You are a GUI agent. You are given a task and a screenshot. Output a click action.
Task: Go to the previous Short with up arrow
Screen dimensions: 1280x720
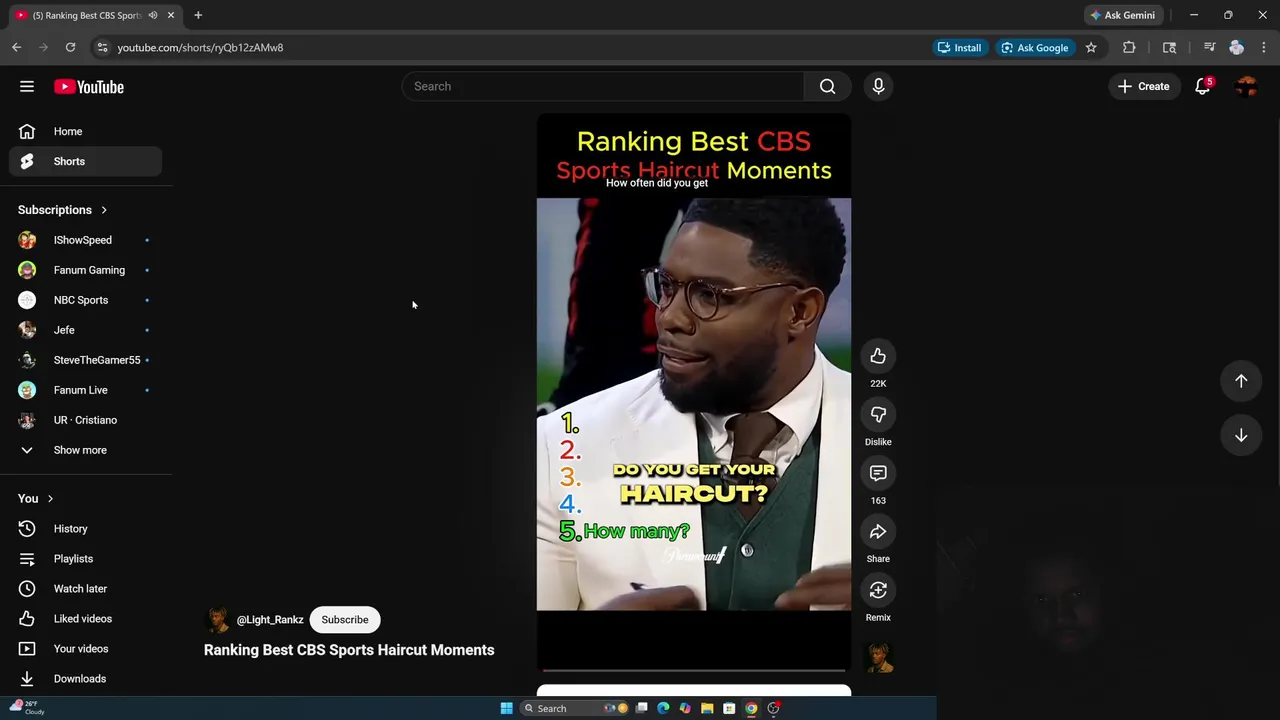coord(1241,381)
